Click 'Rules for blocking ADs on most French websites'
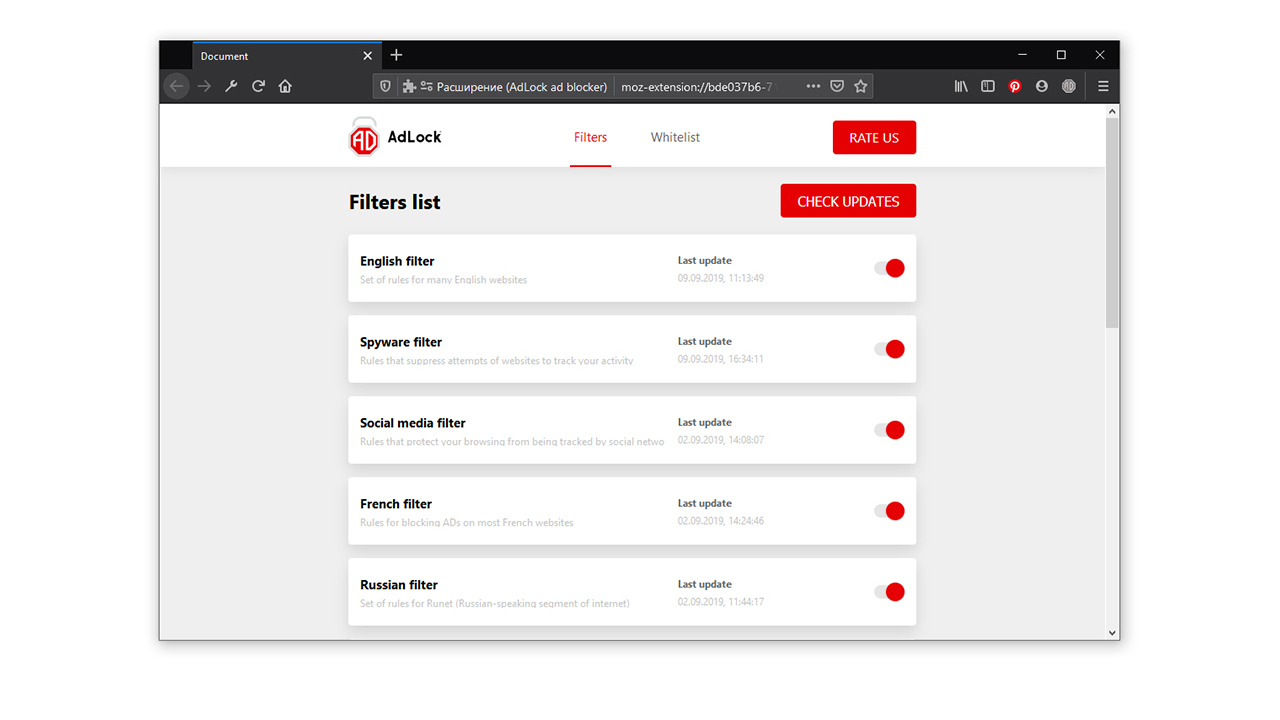1280x720 pixels. (467, 522)
